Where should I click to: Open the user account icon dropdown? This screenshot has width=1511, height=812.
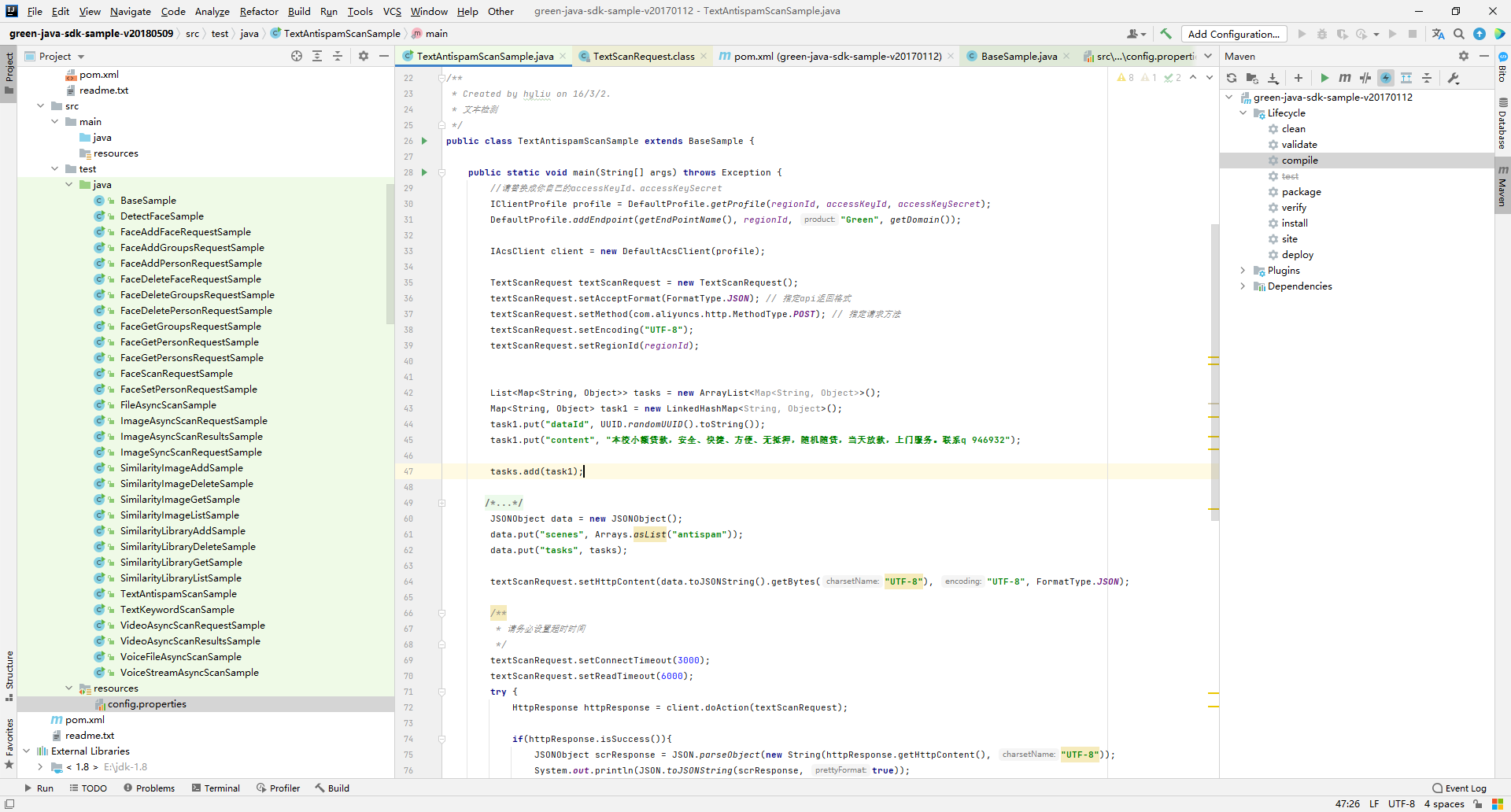(x=1136, y=34)
